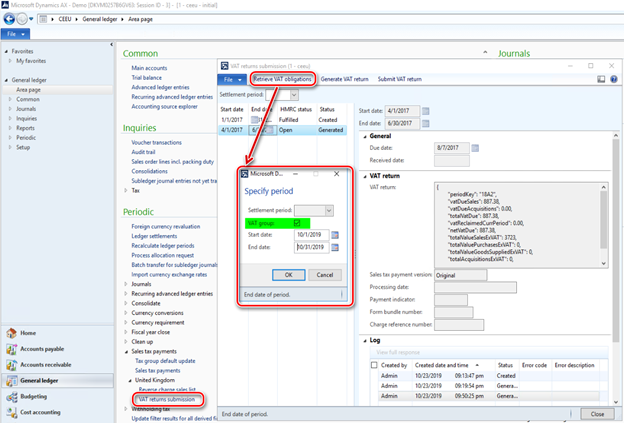Open Voucher transactions link

(156, 142)
